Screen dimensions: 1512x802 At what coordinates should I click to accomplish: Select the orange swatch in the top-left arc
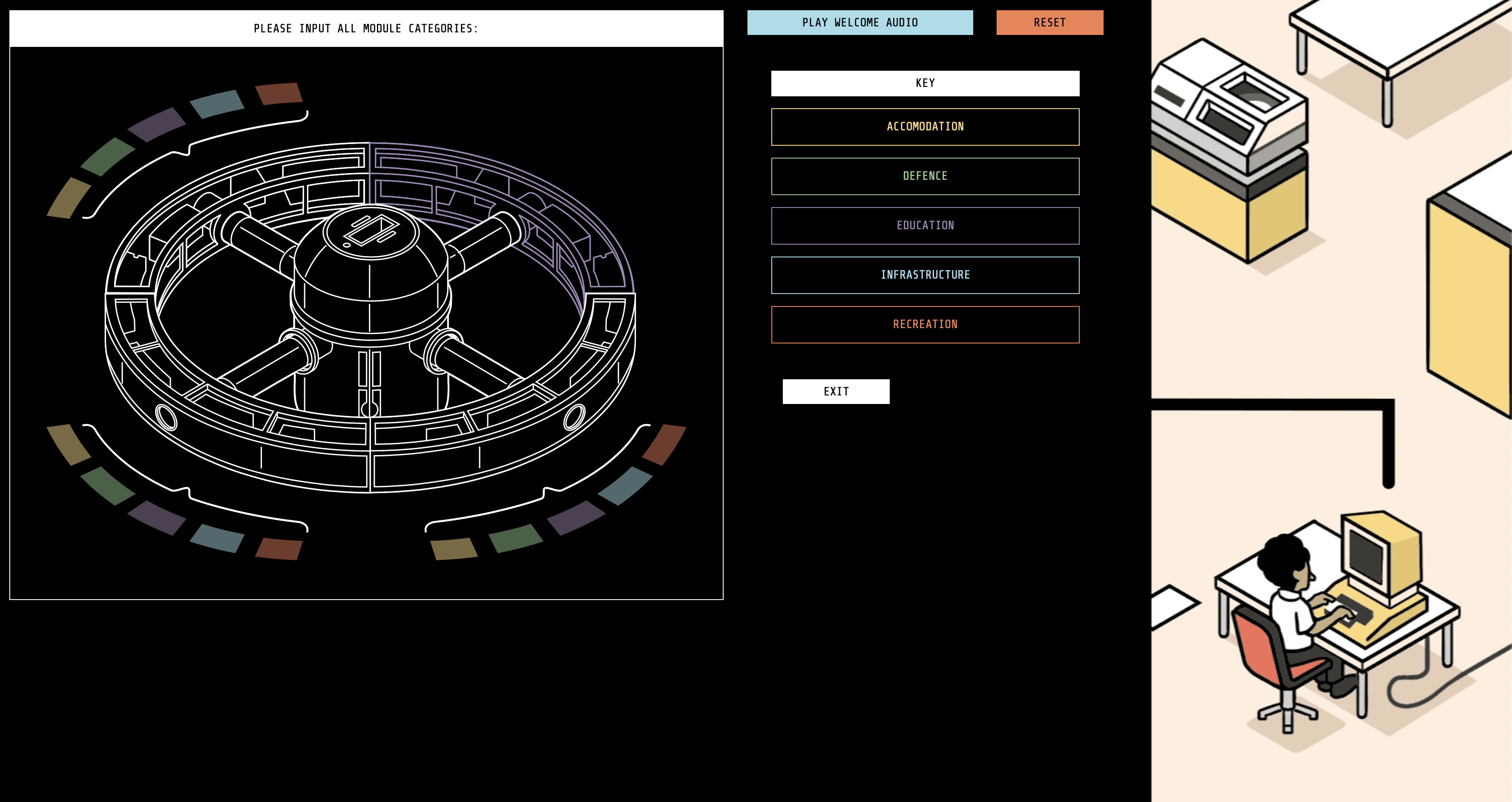pyautogui.click(x=279, y=93)
